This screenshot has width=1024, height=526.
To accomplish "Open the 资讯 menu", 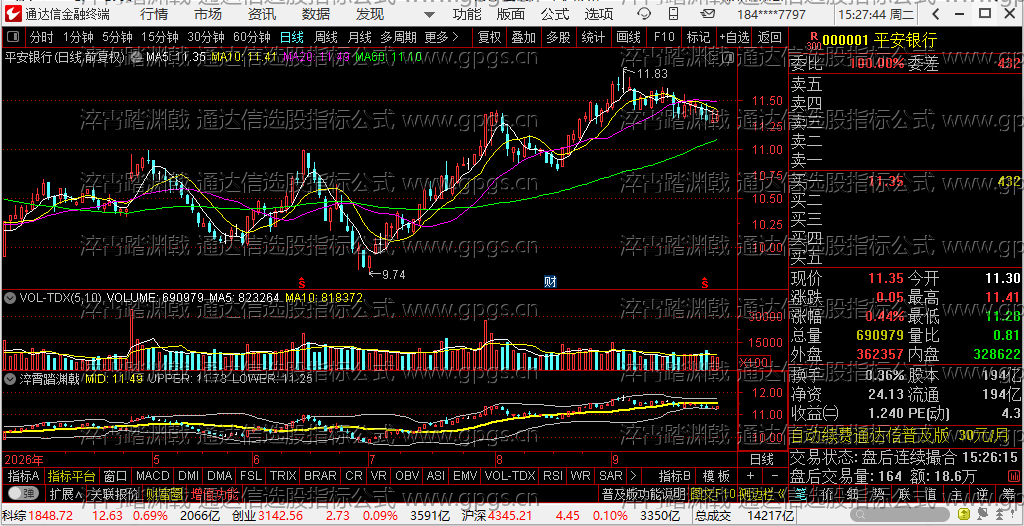I will pos(262,14).
